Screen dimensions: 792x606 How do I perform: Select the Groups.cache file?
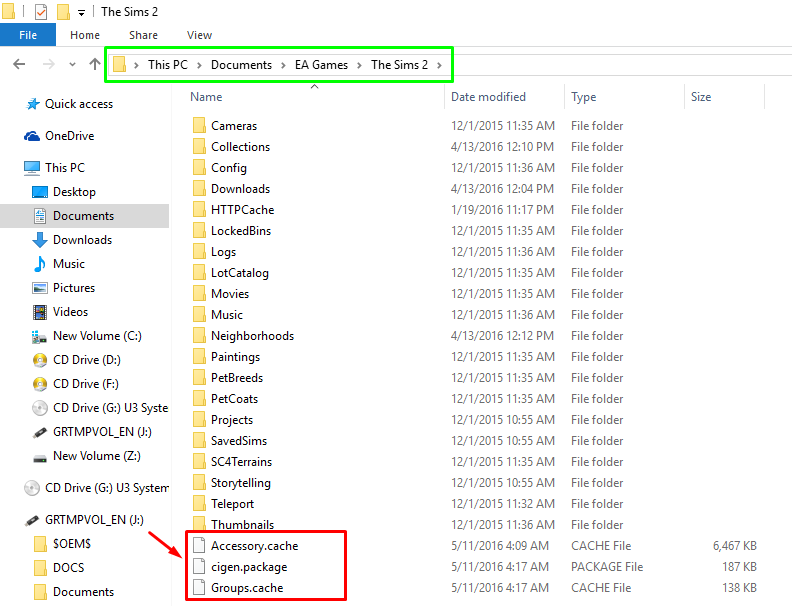(238, 588)
